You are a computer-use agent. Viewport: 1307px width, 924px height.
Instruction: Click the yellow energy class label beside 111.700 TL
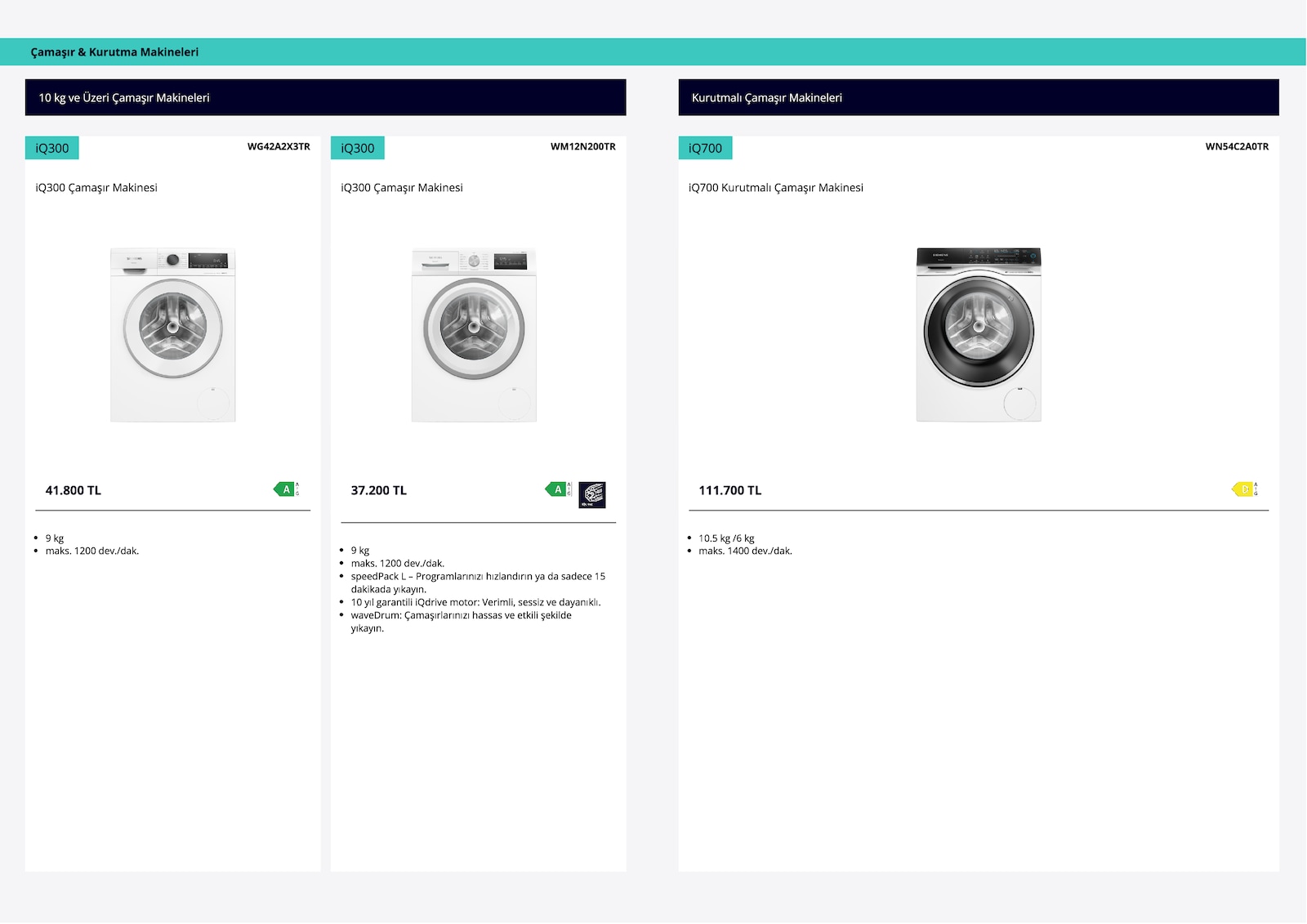[x=1245, y=489]
